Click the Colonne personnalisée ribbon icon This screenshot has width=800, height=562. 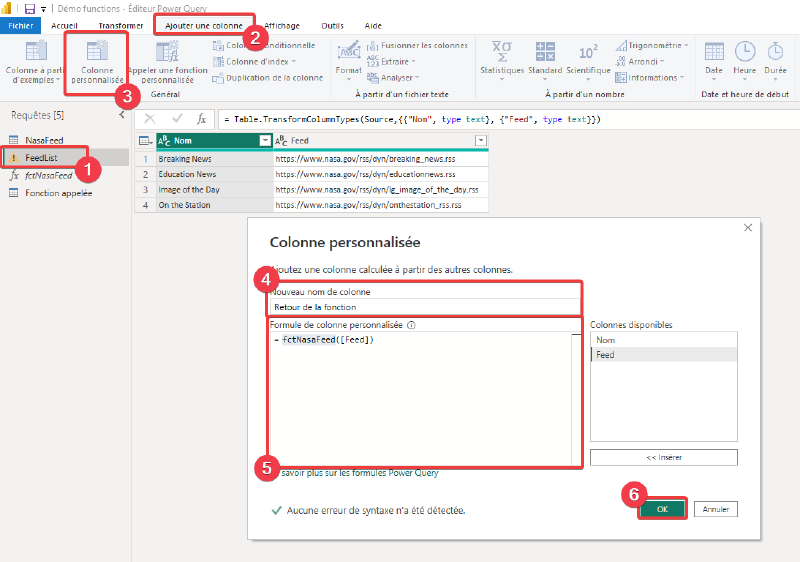[97, 51]
